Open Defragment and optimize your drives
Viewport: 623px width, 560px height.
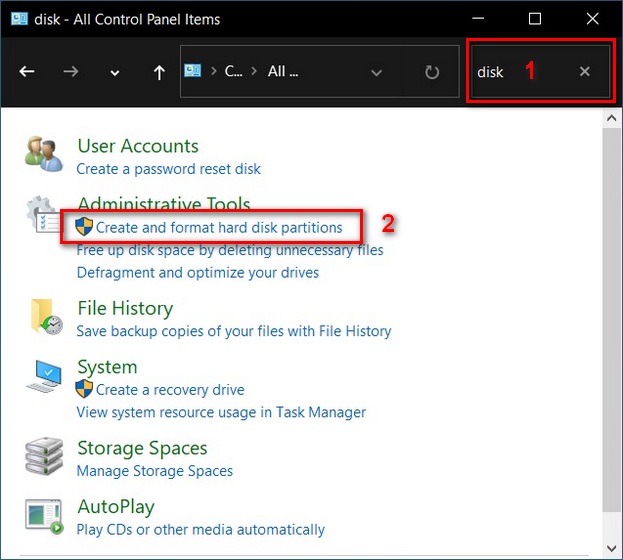(198, 273)
